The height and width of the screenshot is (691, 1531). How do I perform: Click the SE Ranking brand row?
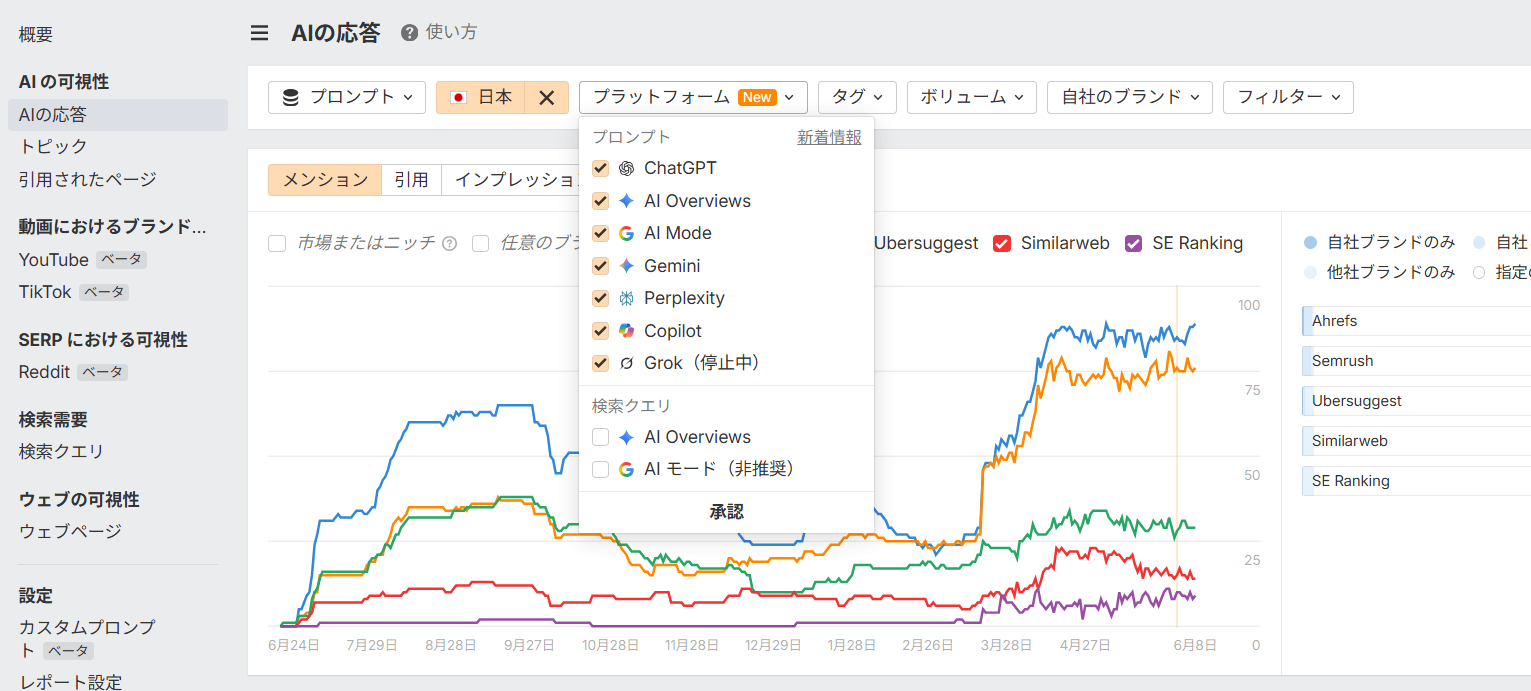[1416, 481]
